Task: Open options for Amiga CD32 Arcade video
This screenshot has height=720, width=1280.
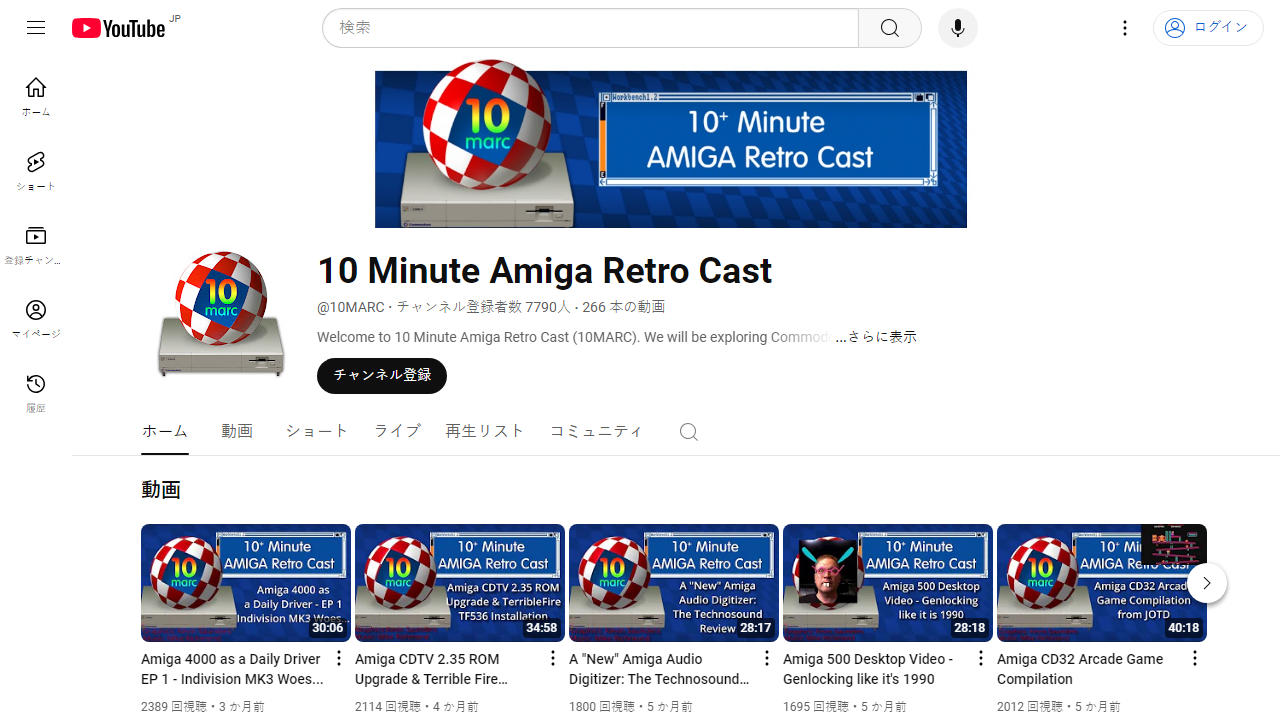Action: [1195, 658]
